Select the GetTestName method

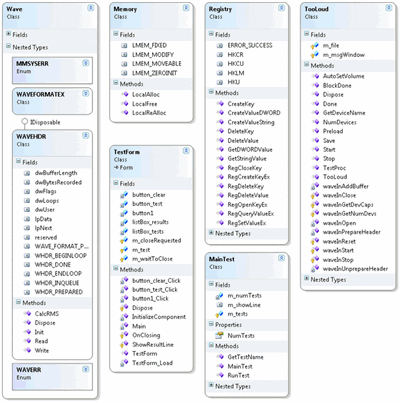[247, 357]
